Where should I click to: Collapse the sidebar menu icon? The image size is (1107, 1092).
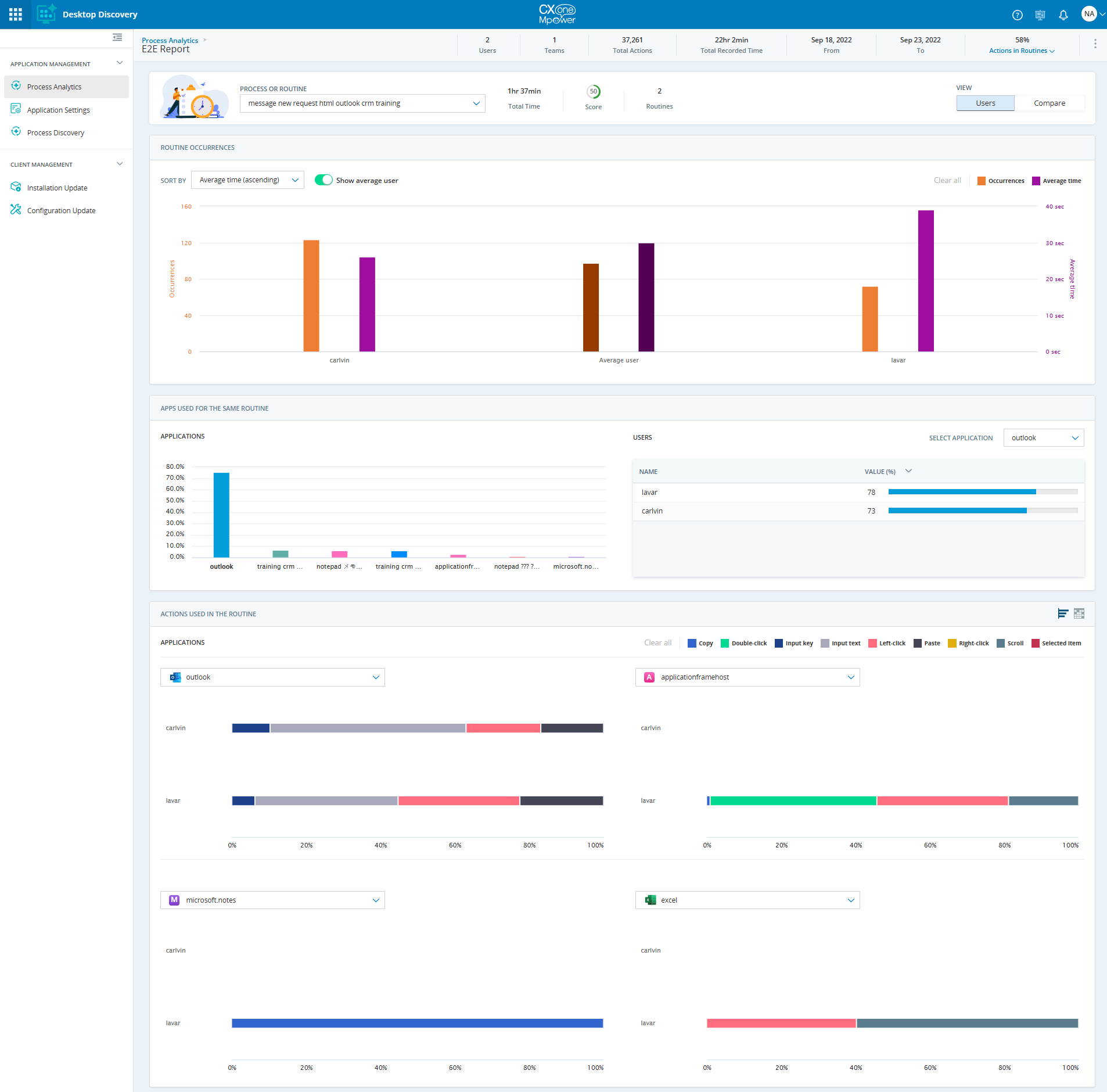click(x=117, y=38)
